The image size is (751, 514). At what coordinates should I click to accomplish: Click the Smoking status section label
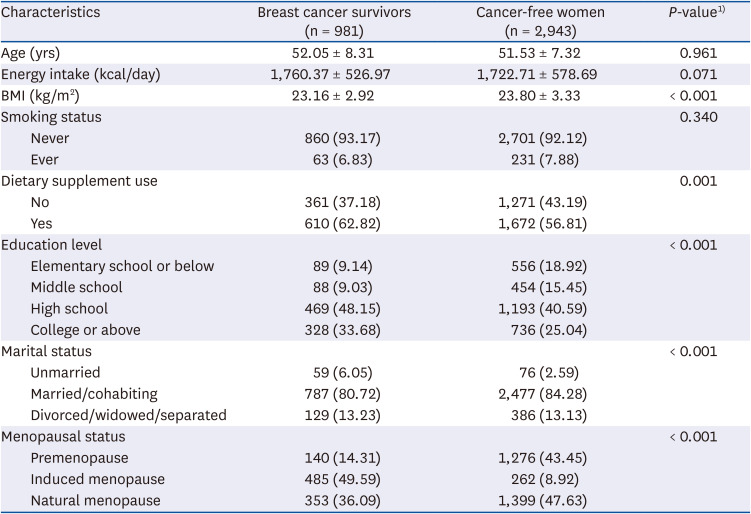coord(52,117)
